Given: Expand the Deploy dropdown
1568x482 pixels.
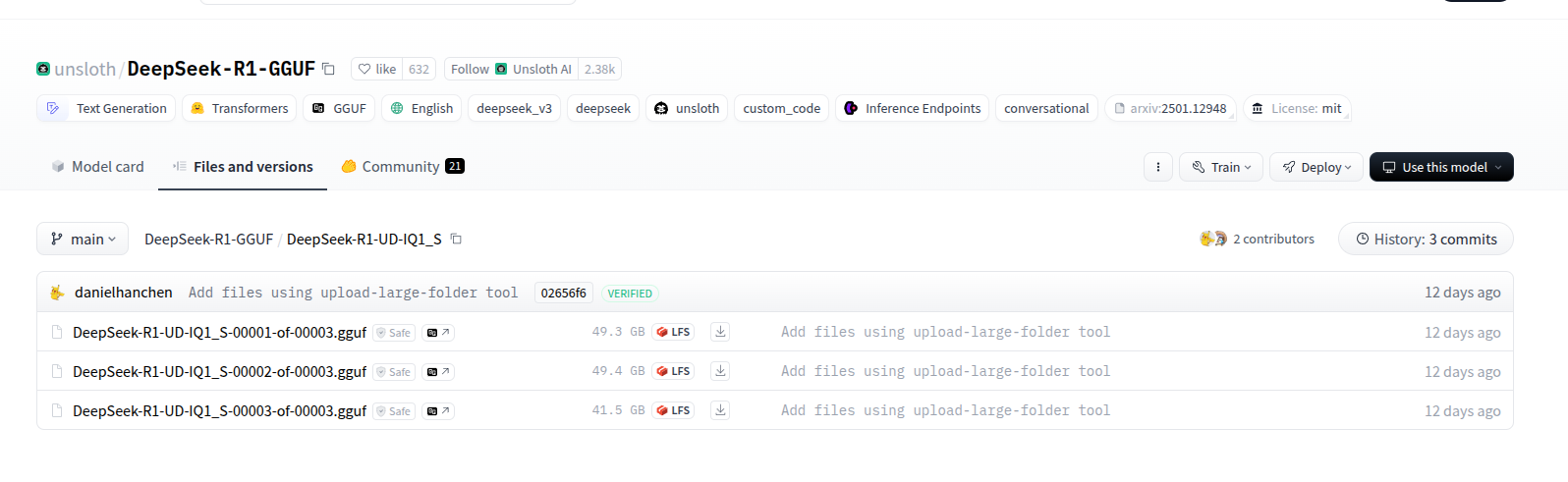Looking at the screenshot, I should 1316,167.
